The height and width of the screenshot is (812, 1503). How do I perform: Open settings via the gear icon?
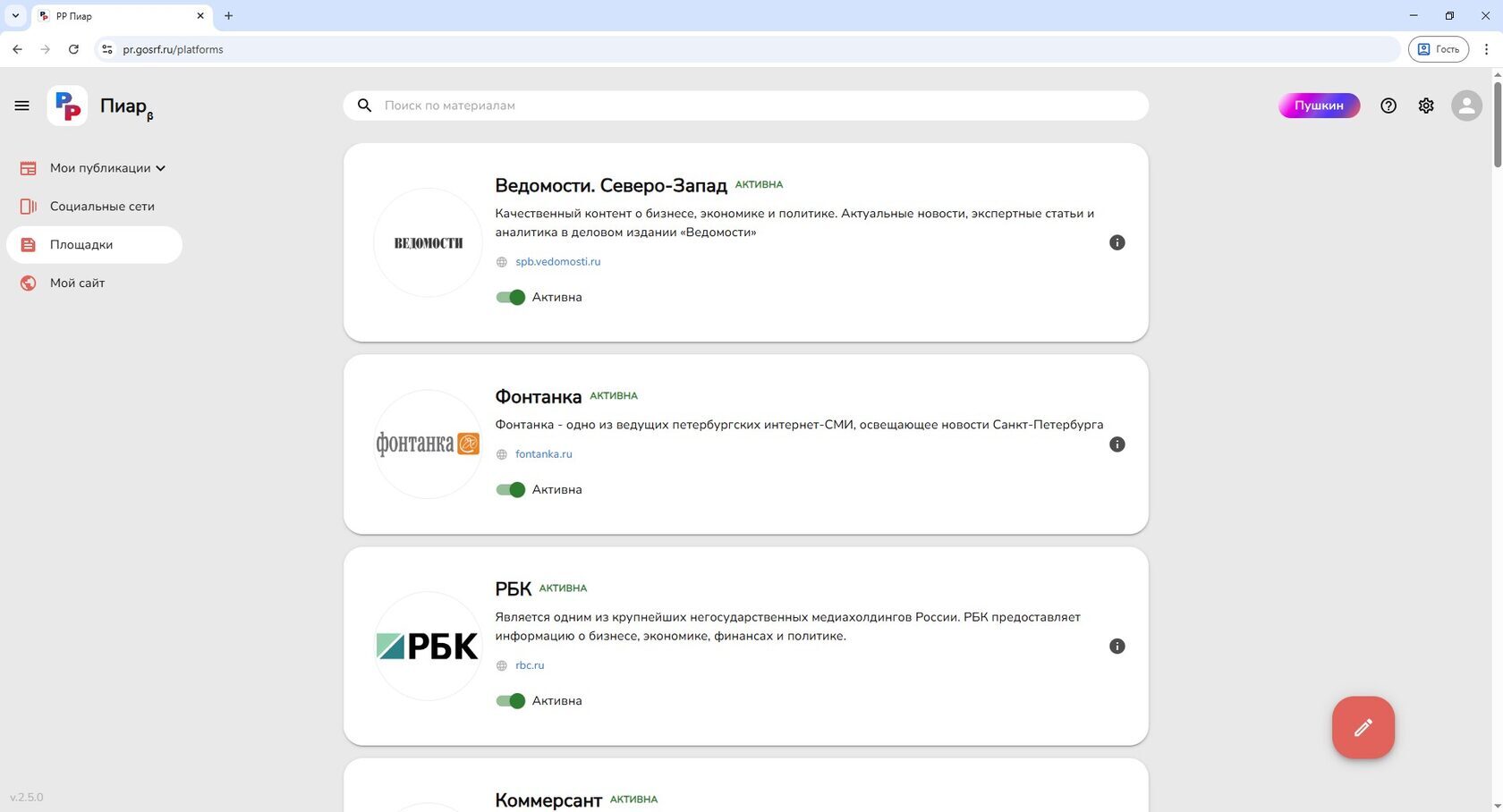pos(1426,106)
